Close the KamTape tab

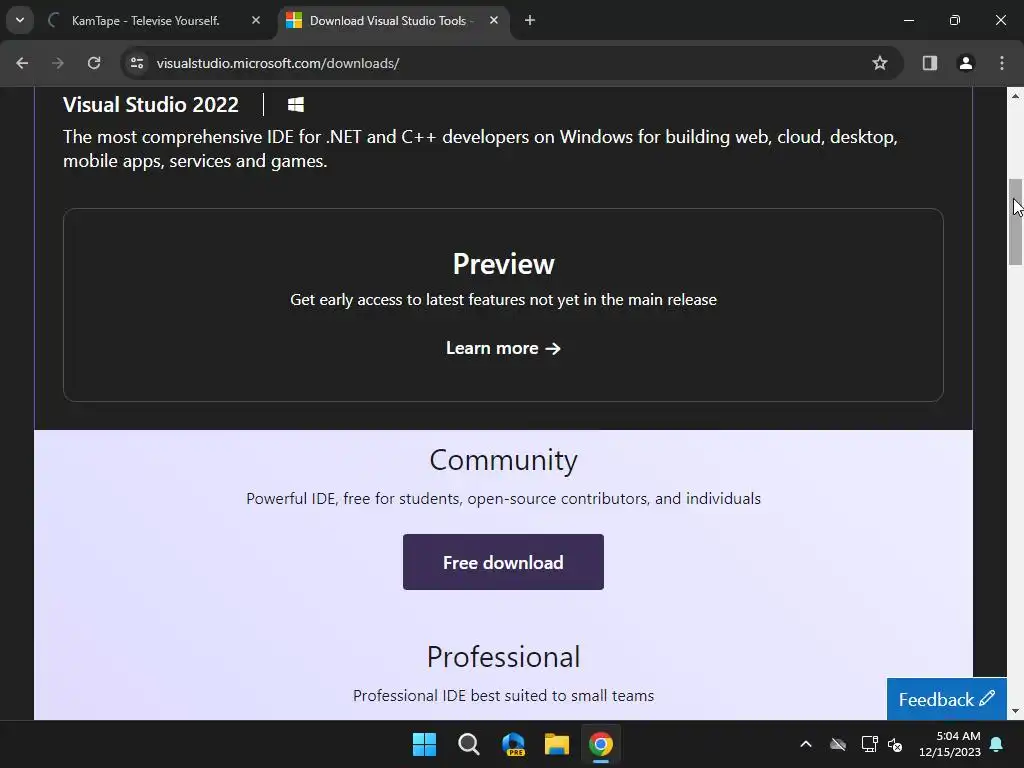pyautogui.click(x=256, y=20)
